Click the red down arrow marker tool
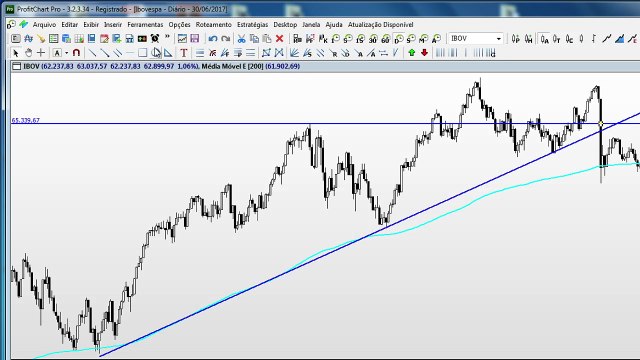This screenshot has width=640, height=360. click(424, 53)
